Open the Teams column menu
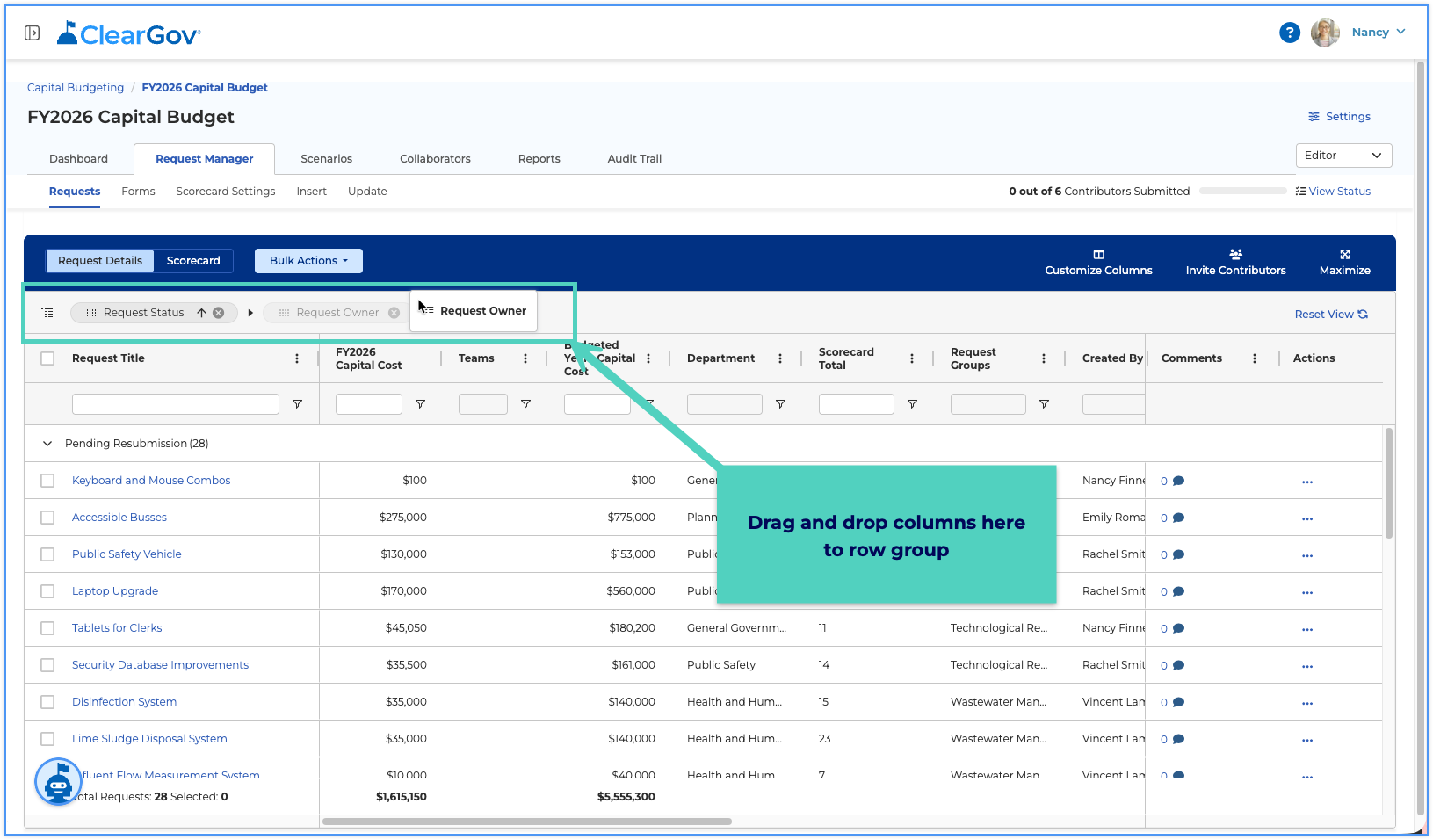The height and width of the screenshot is (840, 1433). [x=525, y=358]
